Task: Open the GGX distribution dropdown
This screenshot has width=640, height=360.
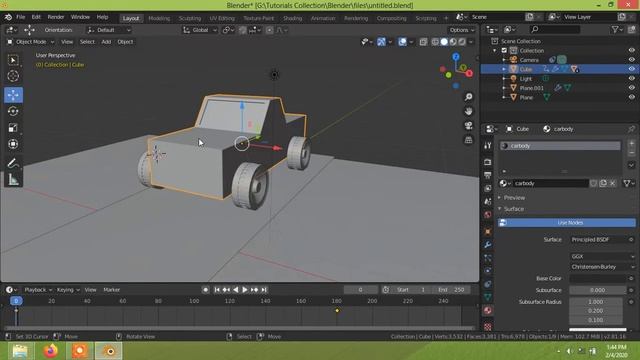Action: point(602,257)
